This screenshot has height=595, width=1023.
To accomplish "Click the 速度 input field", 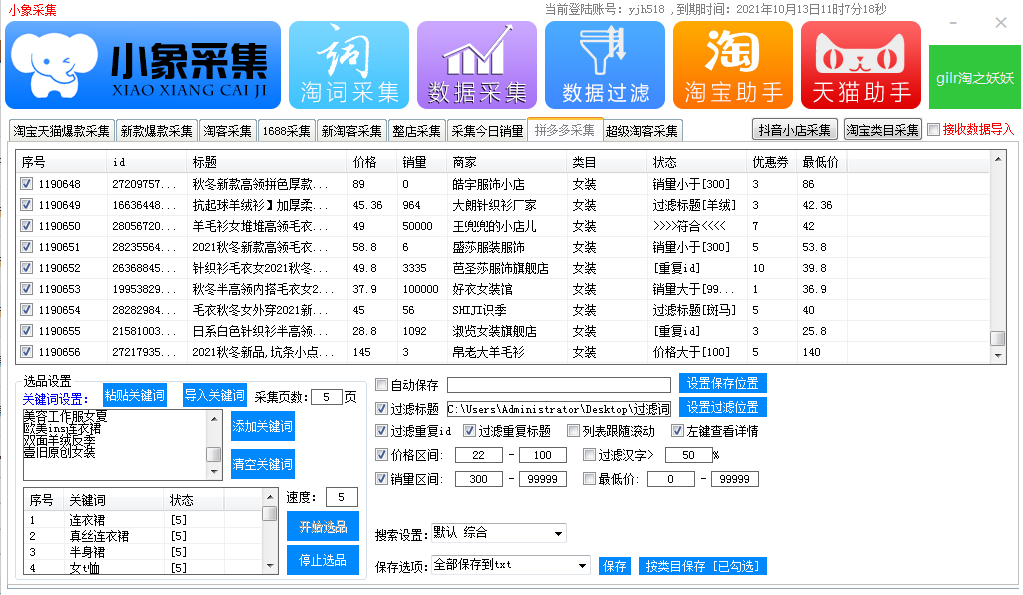I will point(341,497).
